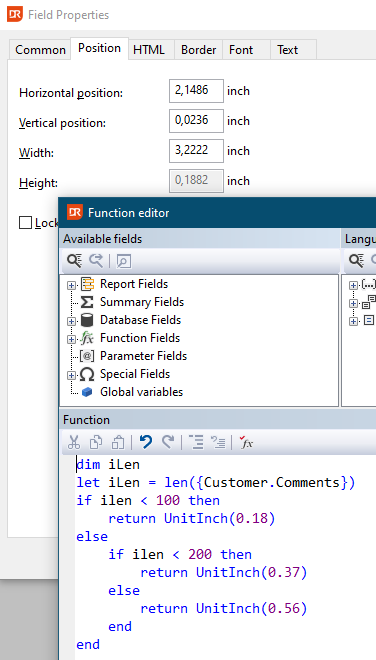Expand the Report Fields node

click(72, 286)
